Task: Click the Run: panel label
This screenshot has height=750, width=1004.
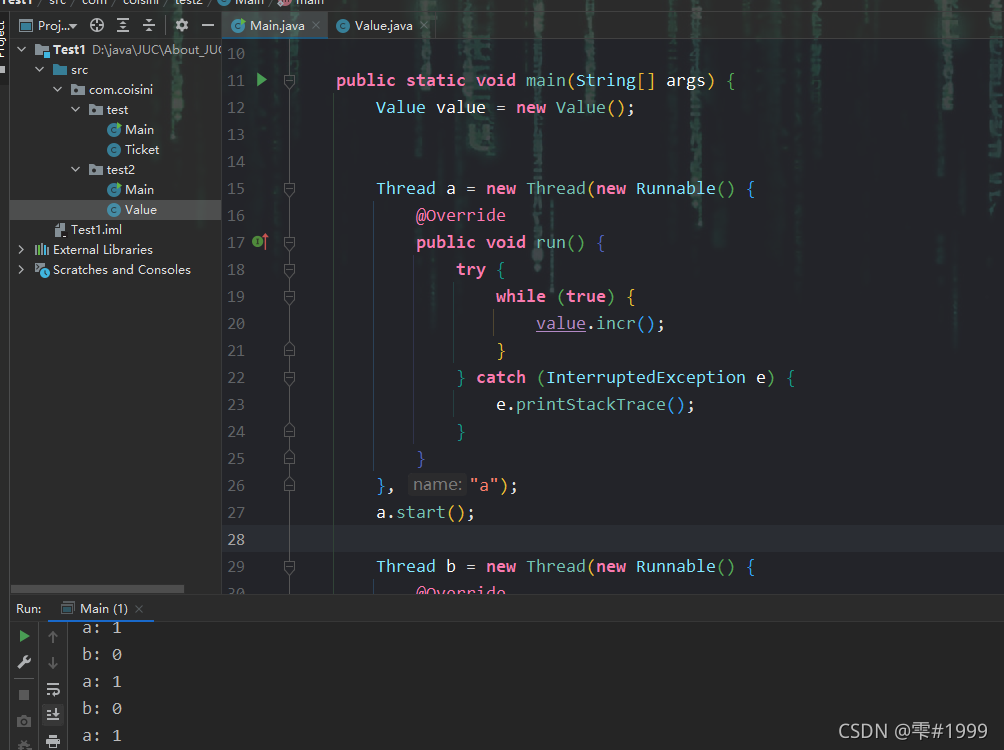Action: (29, 608)
